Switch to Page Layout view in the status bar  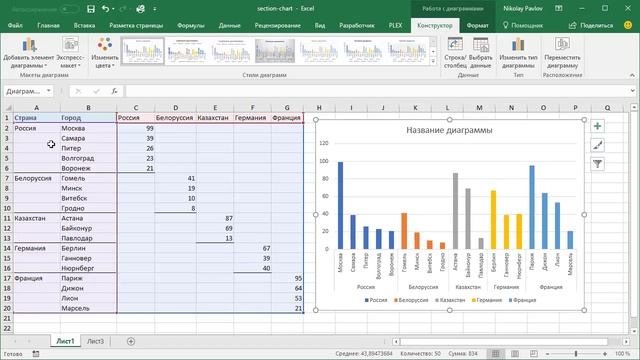click(x=515, y=353)
